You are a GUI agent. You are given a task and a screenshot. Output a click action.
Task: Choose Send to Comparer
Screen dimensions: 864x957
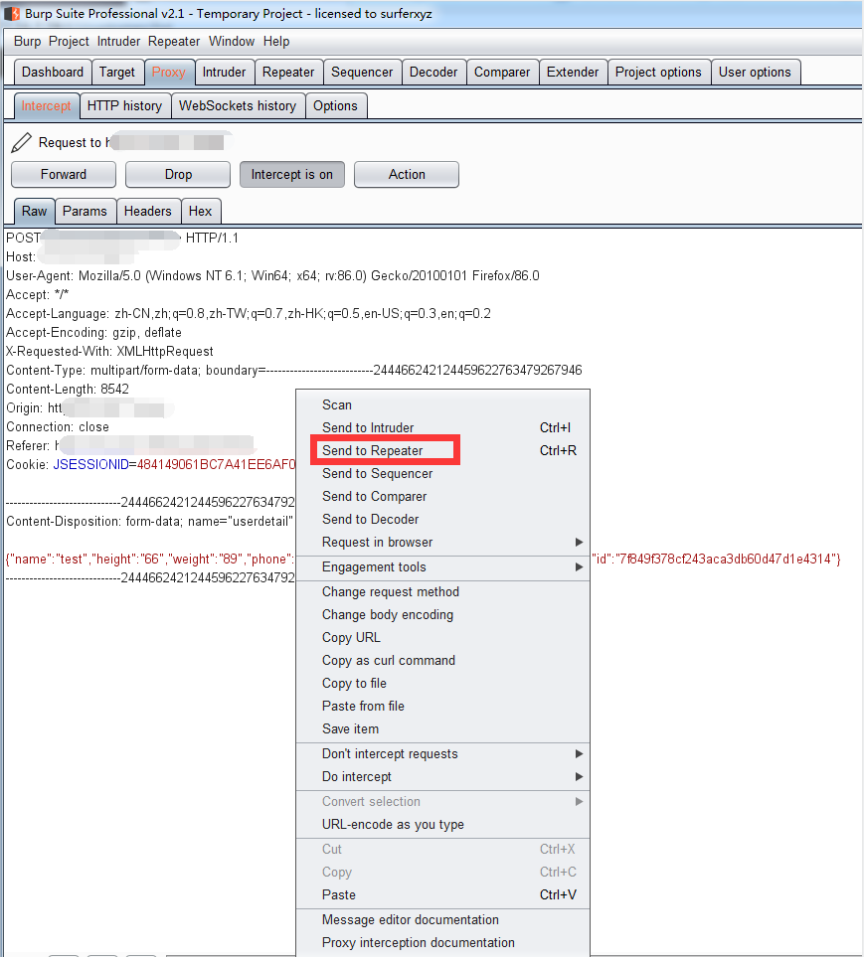(443, 496)
